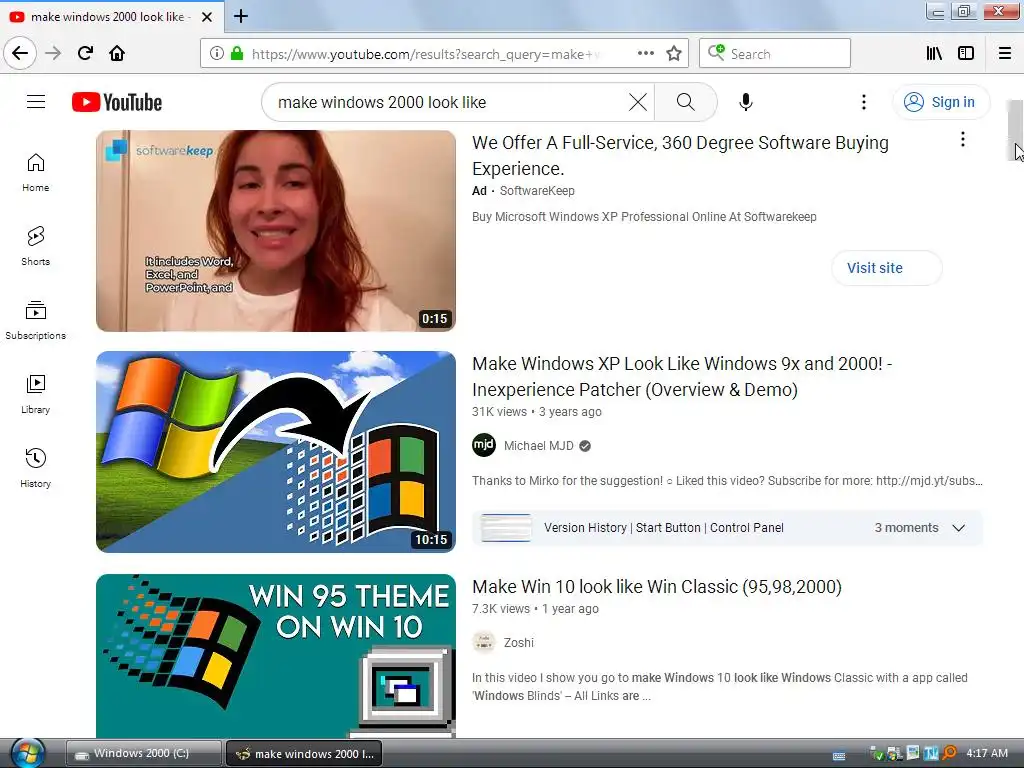Screen dimensions: 1024x768
Task: Open the Win 95 Theme video thumbnail
Action: pos(276,656)
